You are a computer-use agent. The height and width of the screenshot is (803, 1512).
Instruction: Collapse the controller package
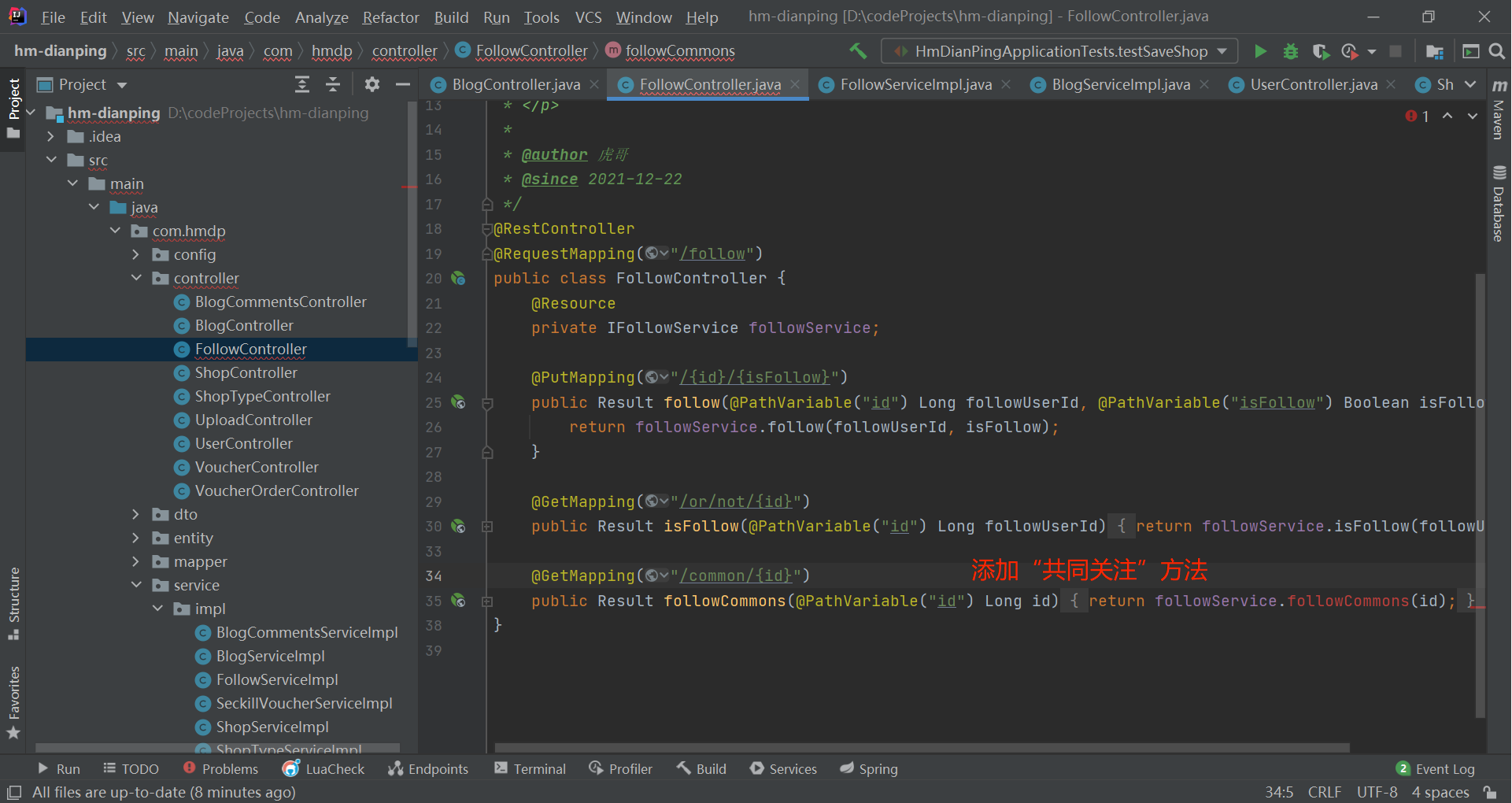tap(136, 278)
